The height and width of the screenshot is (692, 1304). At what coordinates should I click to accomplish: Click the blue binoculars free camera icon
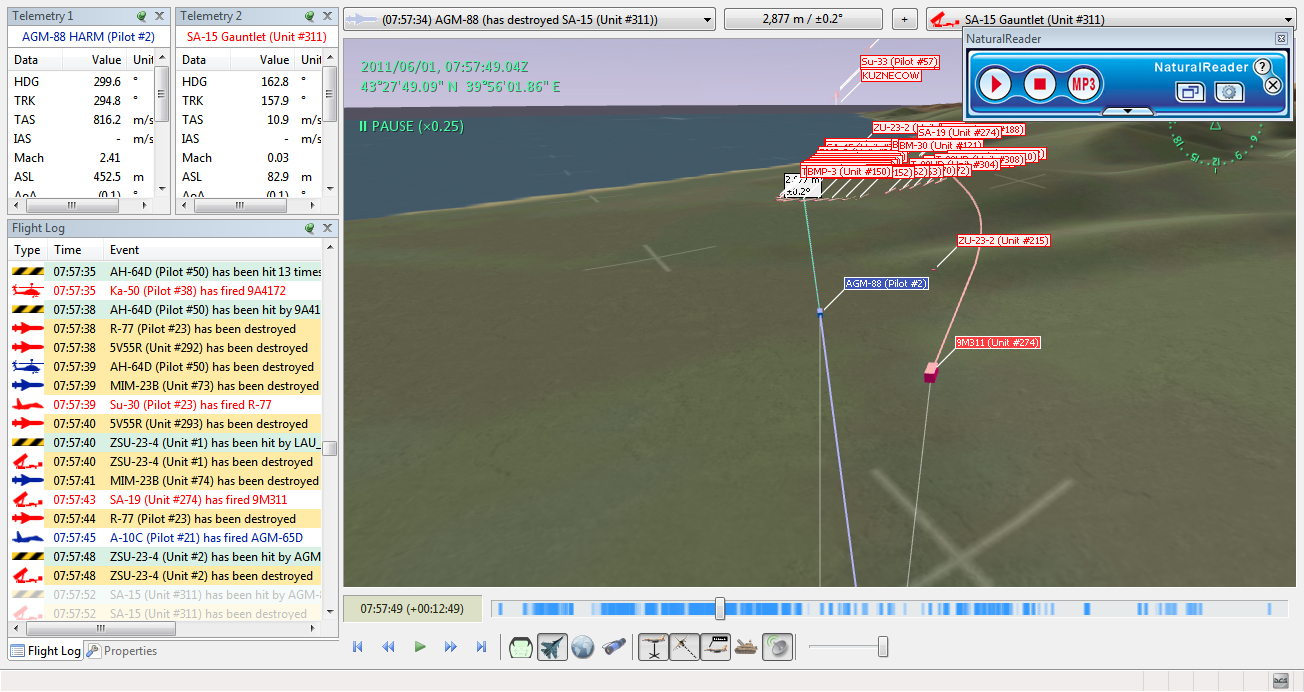point(613,647)
